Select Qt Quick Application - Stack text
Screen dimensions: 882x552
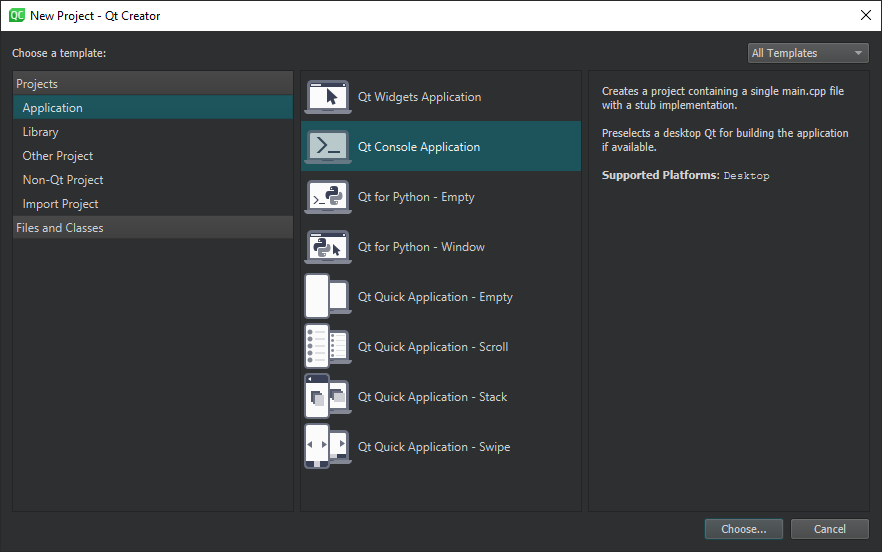pyautogui.click(x=433, y=397)
